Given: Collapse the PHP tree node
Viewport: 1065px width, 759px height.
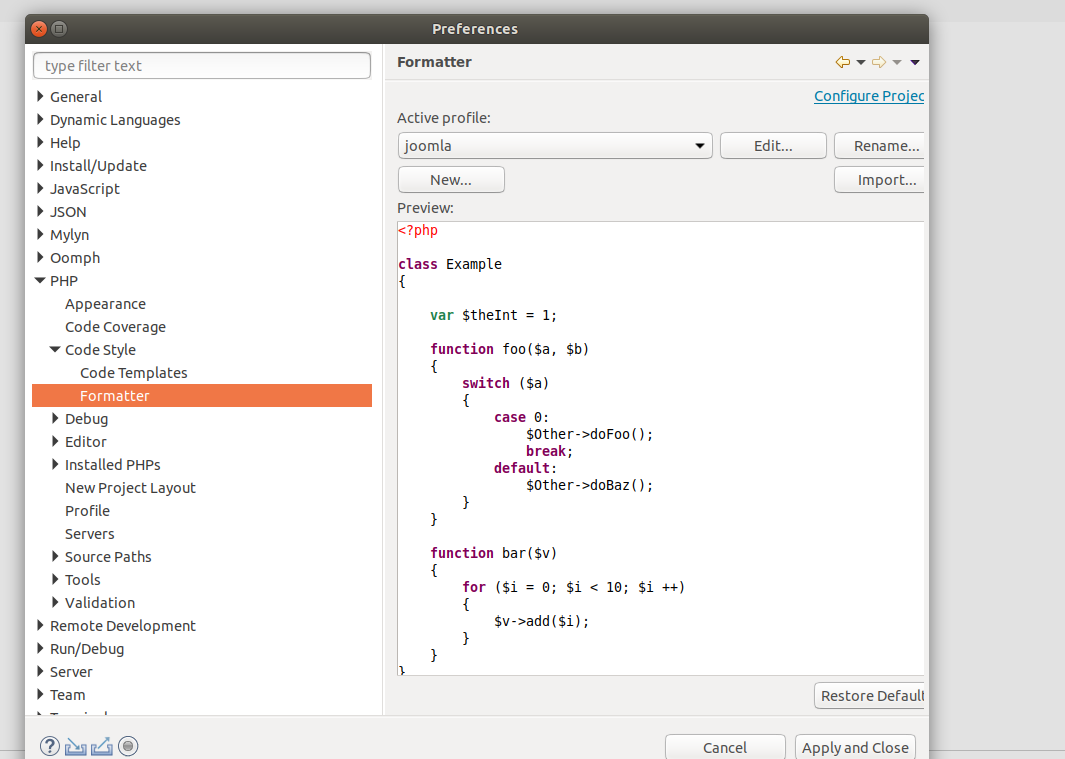Looking at the screenshot, I should click(40, 281).
